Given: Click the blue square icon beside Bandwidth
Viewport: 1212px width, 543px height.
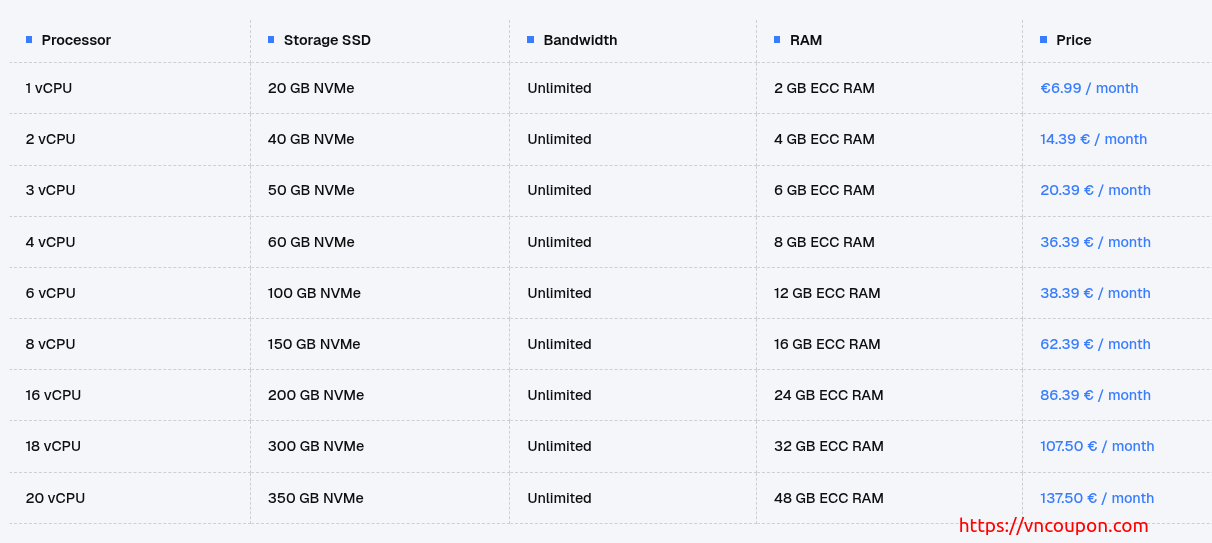Looking at the screenshot, I should (x=530, y=40).
